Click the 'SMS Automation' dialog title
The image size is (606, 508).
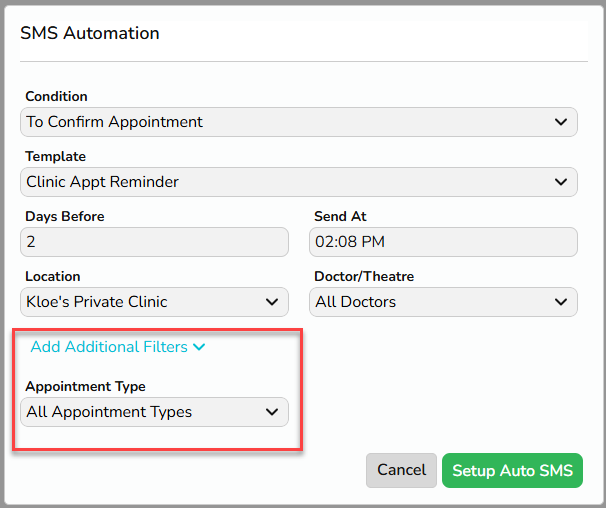point(90,33)
